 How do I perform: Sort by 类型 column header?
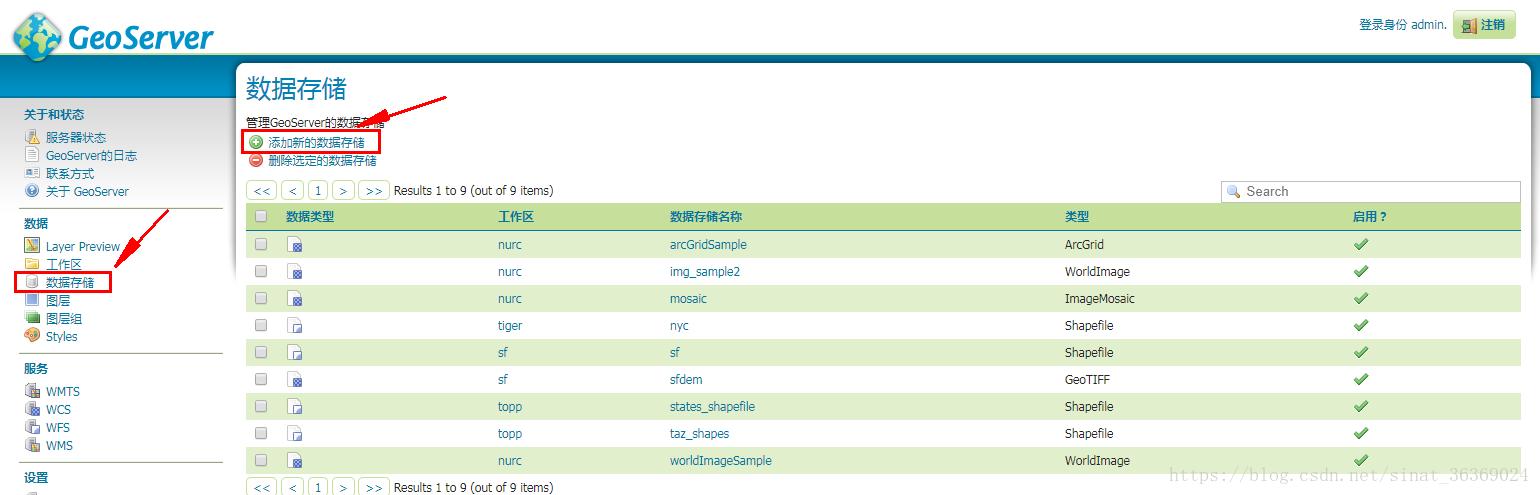coord(1077,216)
